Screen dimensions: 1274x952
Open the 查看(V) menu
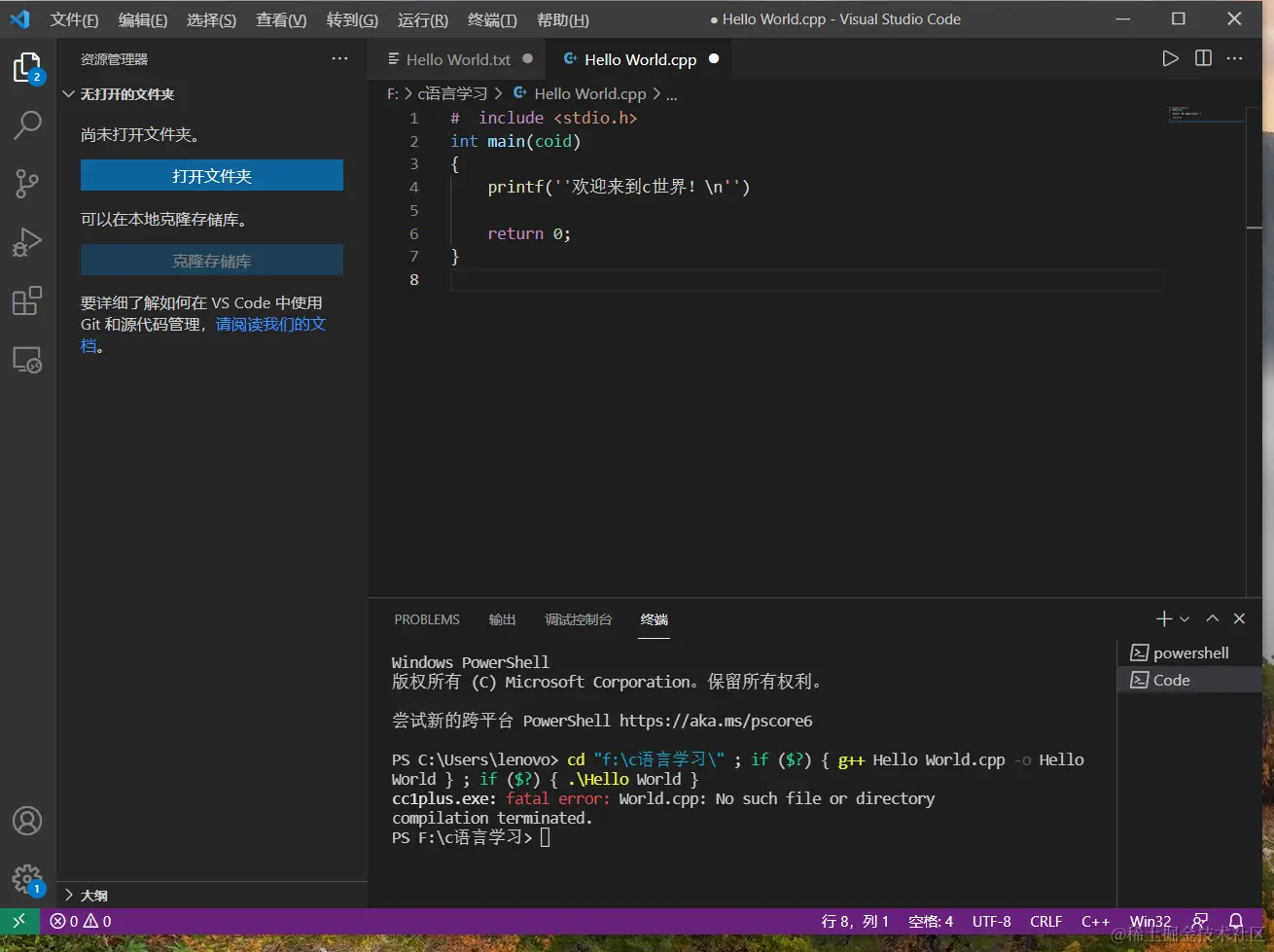point(281,19)
